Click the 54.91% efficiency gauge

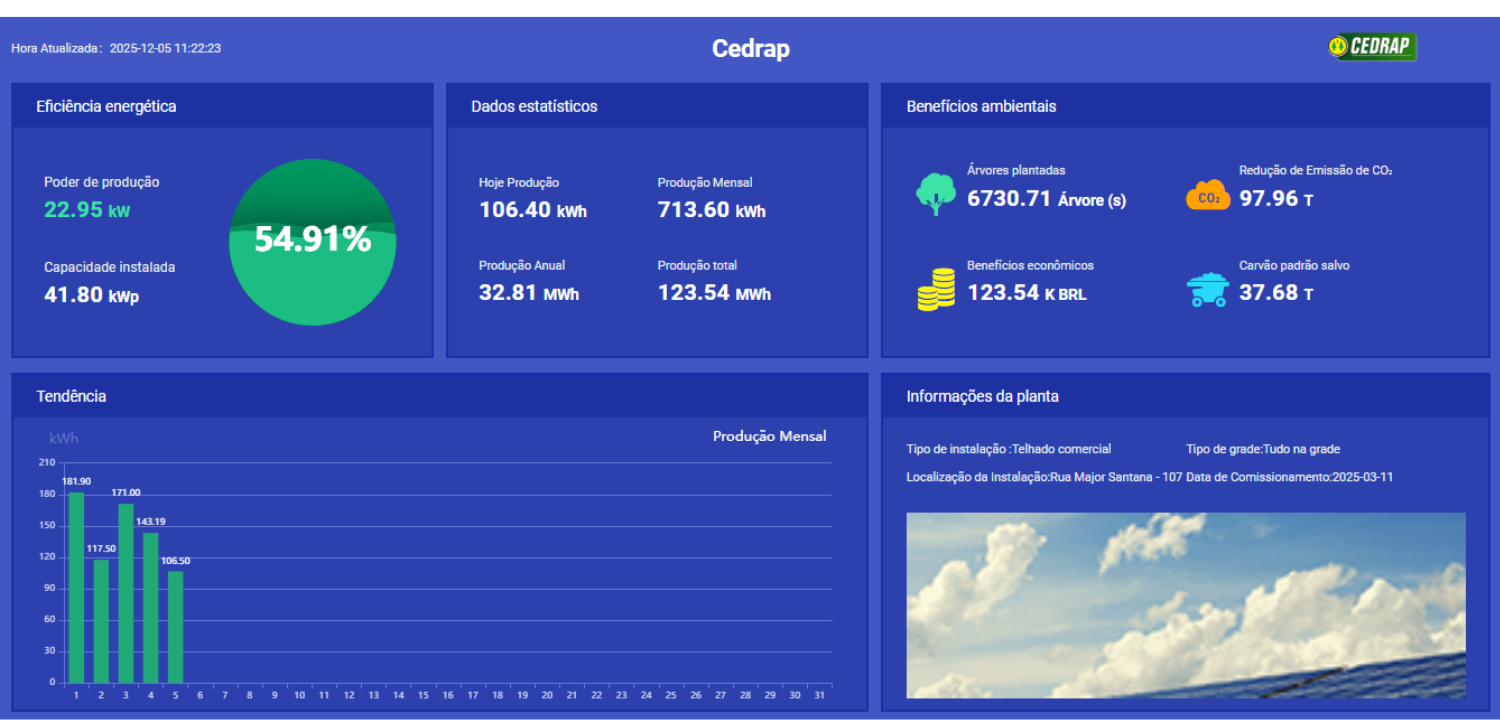312,242
